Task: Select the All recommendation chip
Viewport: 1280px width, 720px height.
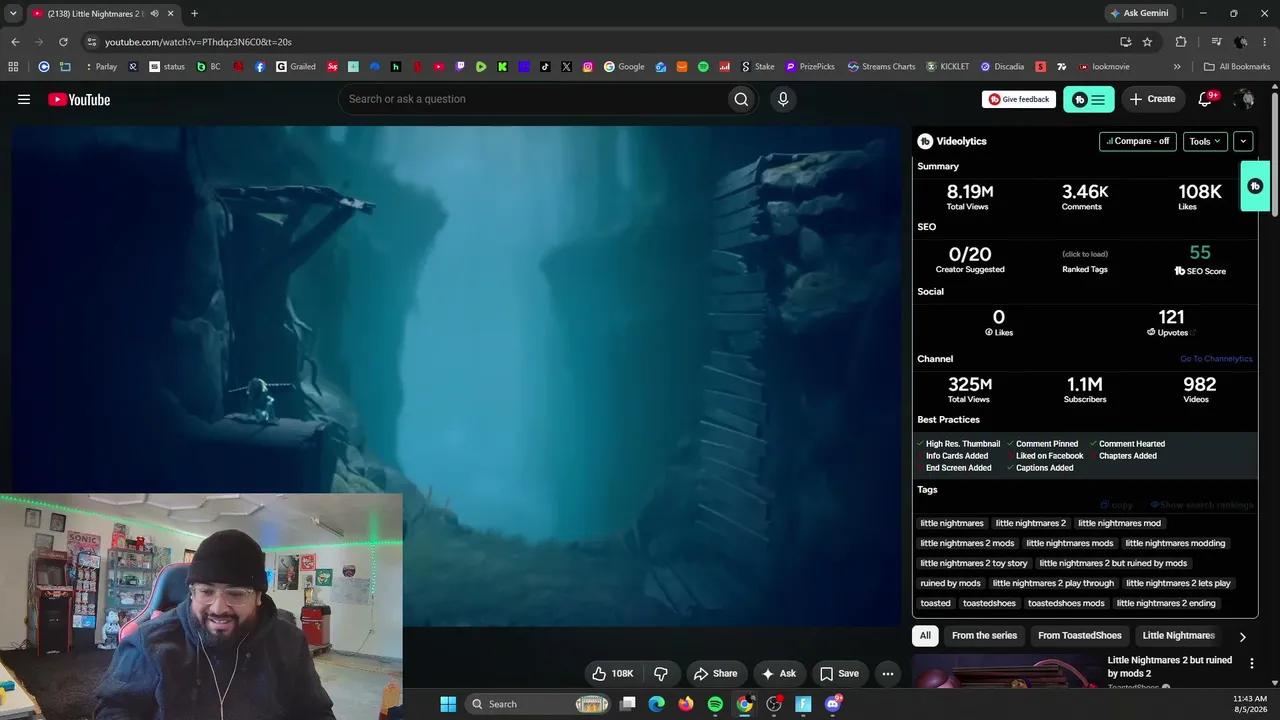Action: click(925, 636)
